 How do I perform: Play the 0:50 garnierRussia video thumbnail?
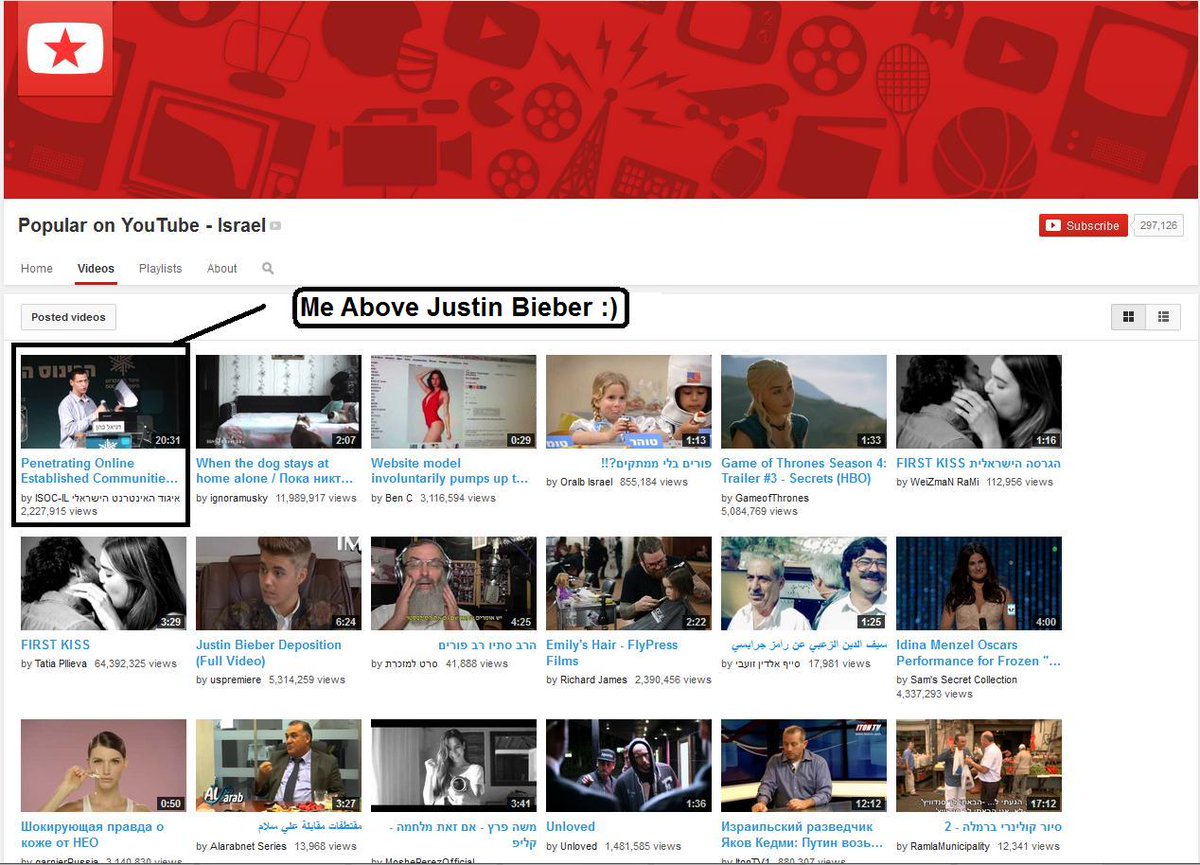pyautogui.click(x=104, y=765)
